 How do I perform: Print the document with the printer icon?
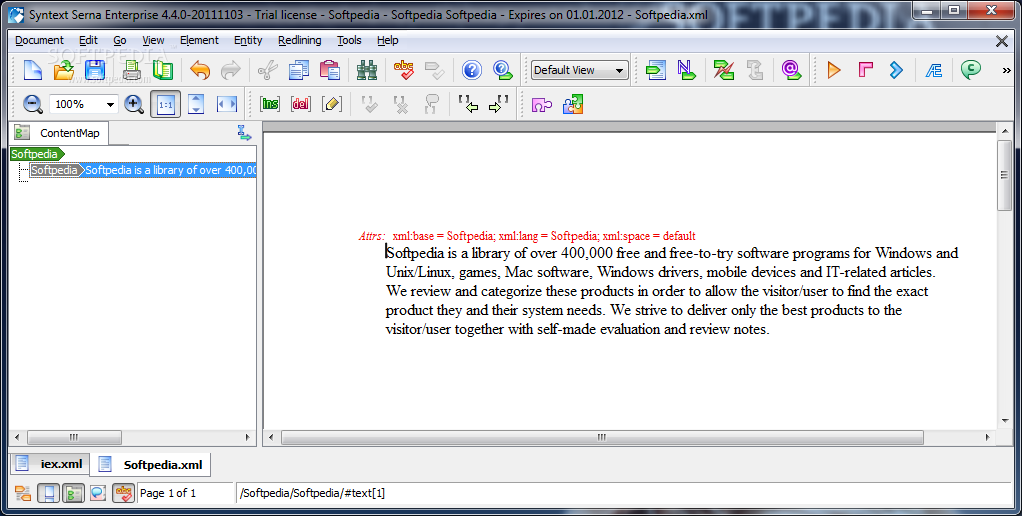(x=132, y=70)
